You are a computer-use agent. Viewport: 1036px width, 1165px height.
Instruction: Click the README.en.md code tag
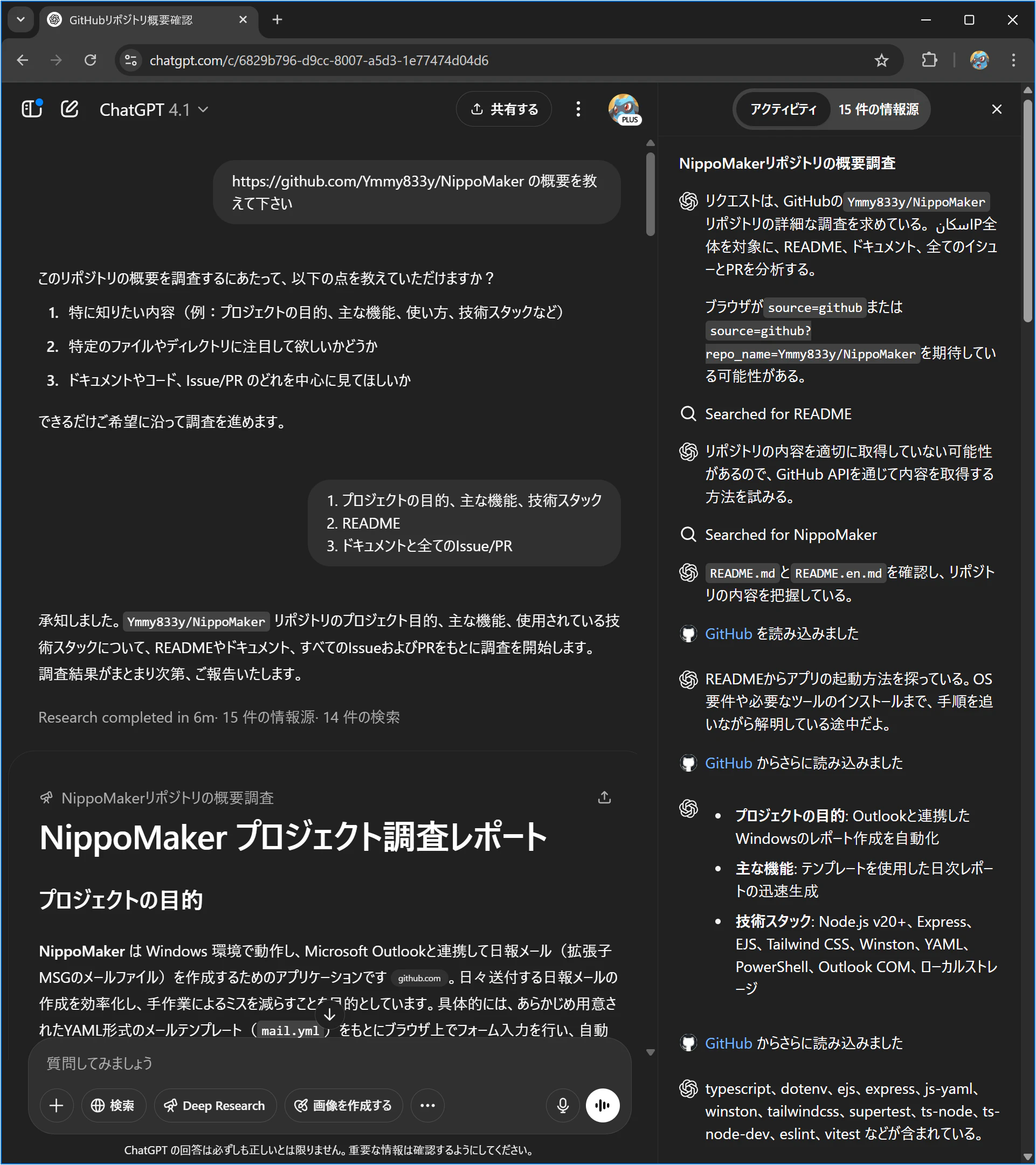(x=838, y=573)
